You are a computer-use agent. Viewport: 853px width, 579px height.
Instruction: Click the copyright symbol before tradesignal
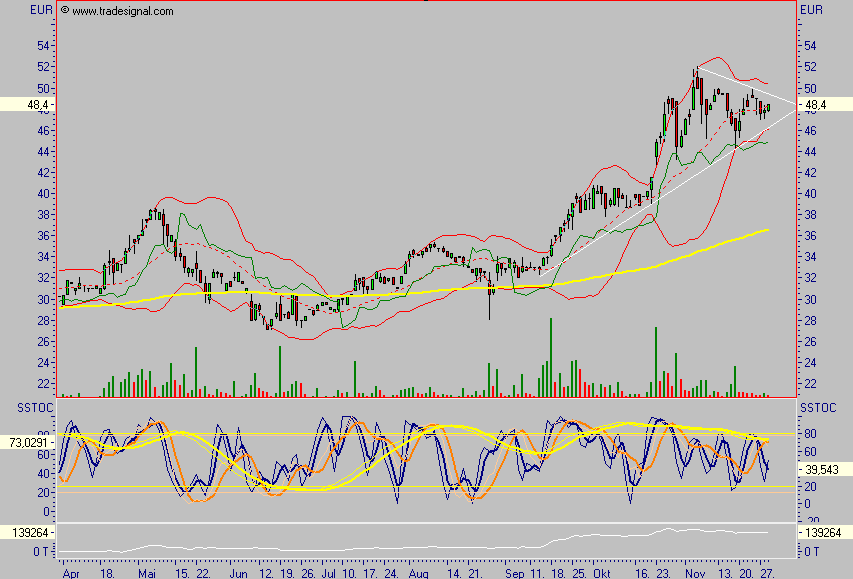pos(65,11)
